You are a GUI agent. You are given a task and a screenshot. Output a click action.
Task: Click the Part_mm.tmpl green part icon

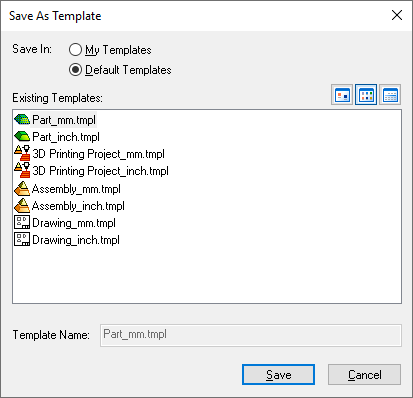point(22,119)
